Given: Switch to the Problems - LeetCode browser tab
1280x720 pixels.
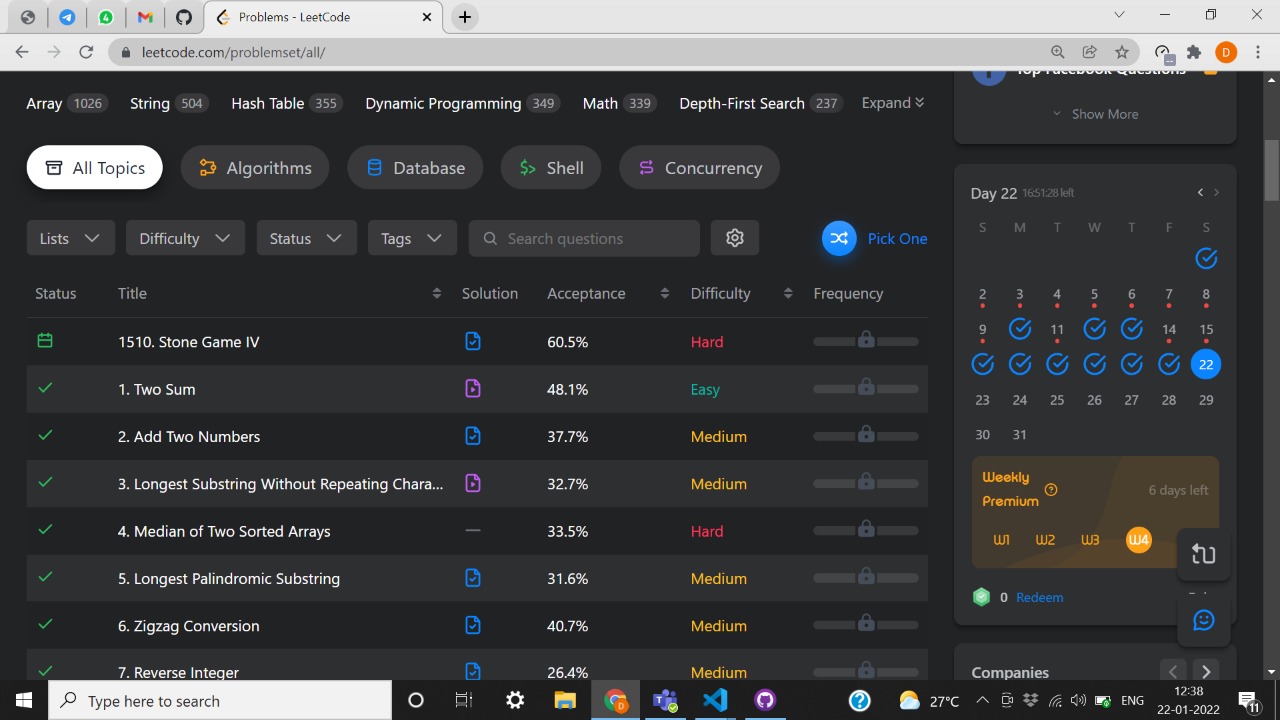Looking at the screenshot, I should tap(322, 17).
